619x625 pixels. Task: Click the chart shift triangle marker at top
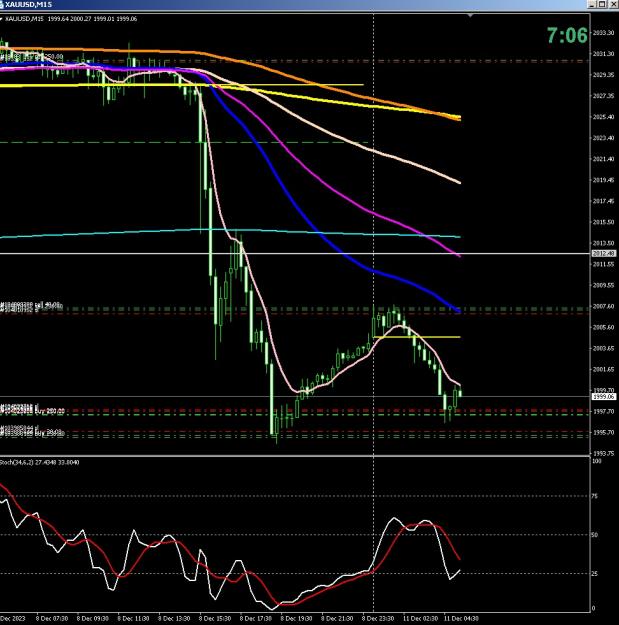pyautogui.click(x=470, y=15)
